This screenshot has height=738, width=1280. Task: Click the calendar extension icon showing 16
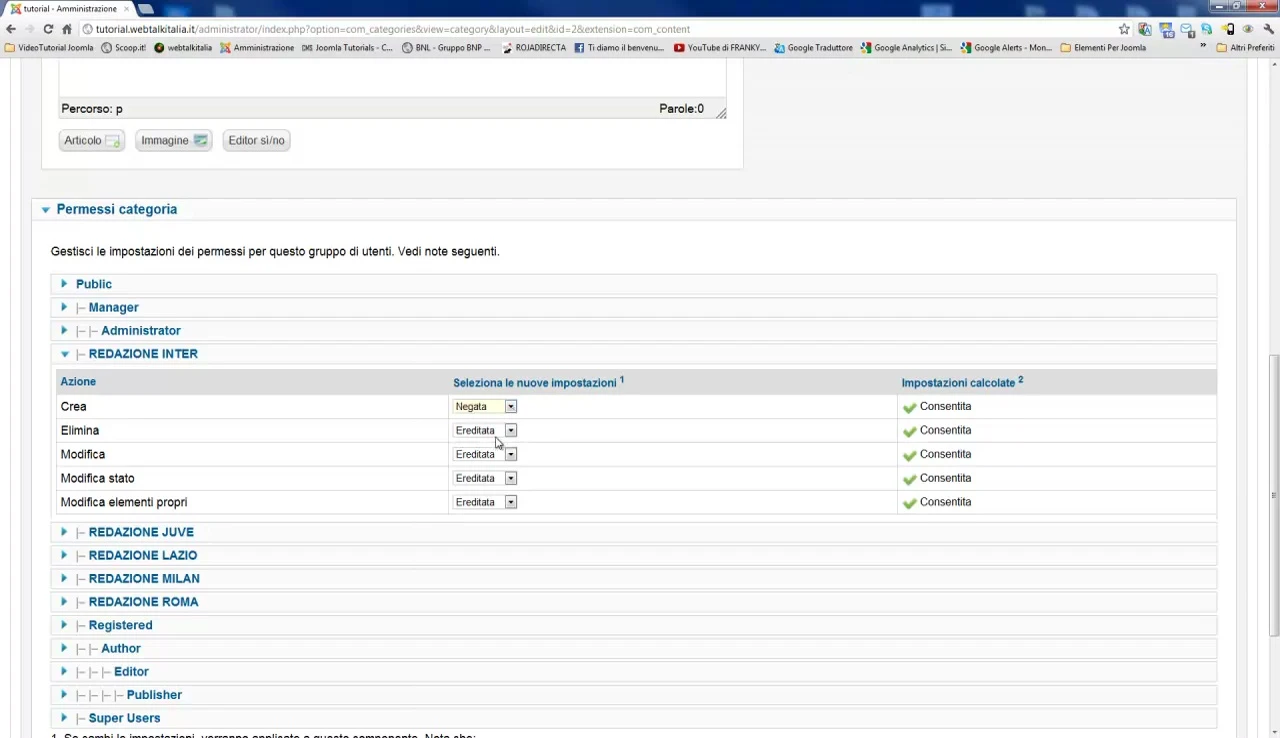click(x=1165, y=29)
